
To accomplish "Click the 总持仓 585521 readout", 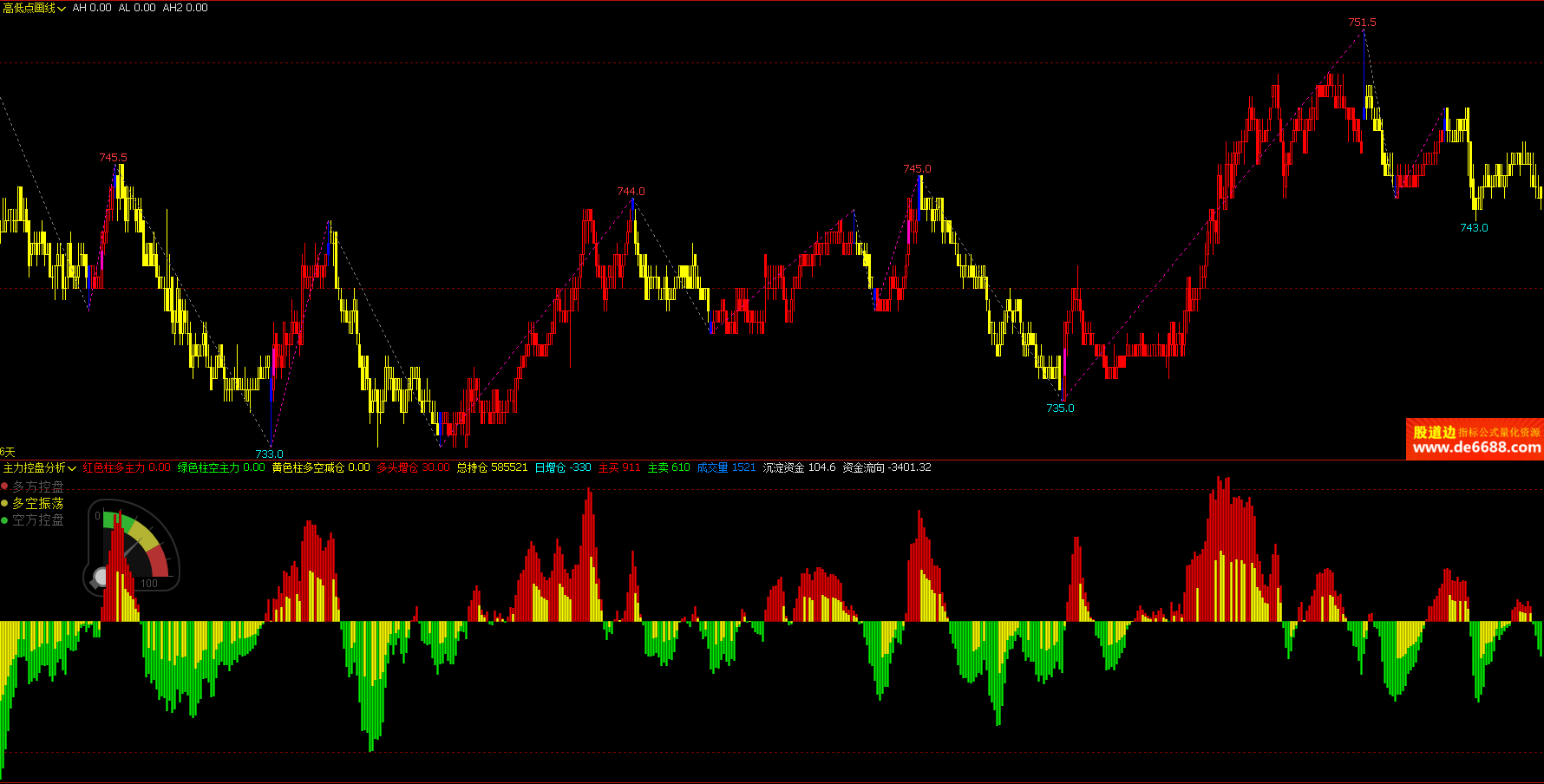I will (x=492, y=467).
